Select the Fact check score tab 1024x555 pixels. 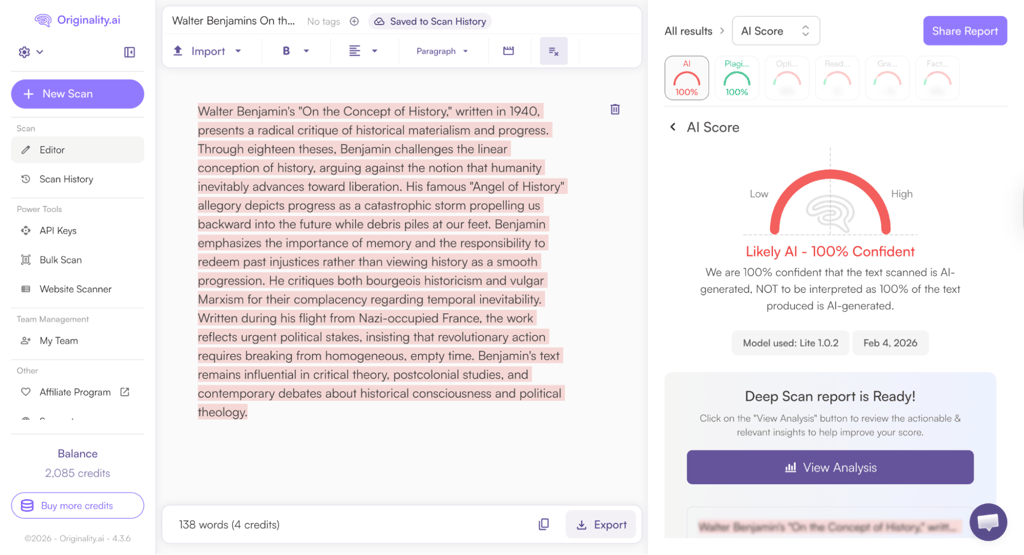click(938, 78)
